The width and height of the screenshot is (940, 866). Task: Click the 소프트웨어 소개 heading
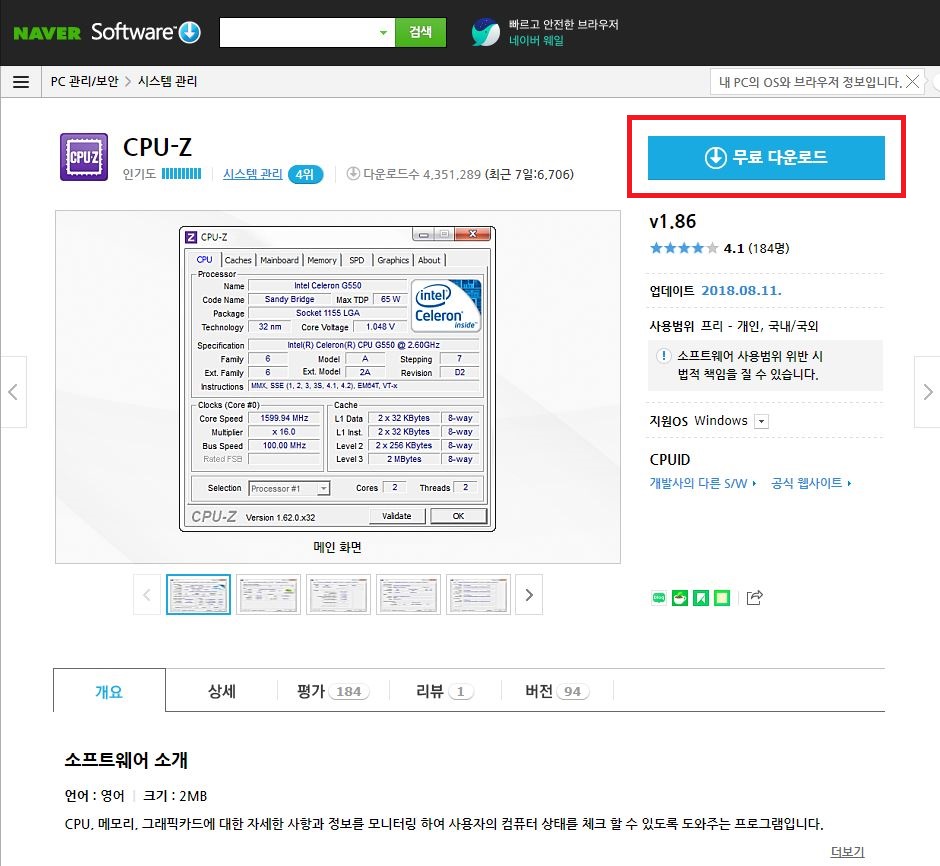[x=126, y=760]
